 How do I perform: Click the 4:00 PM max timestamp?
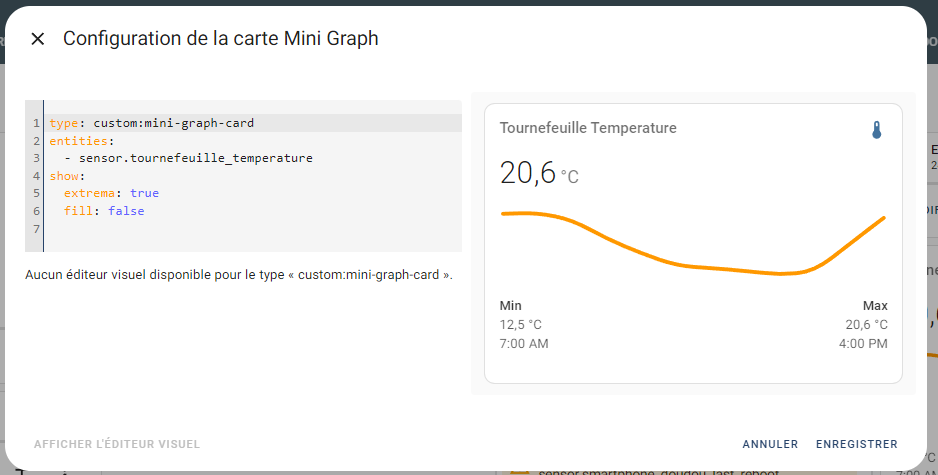tap(863, 344)
